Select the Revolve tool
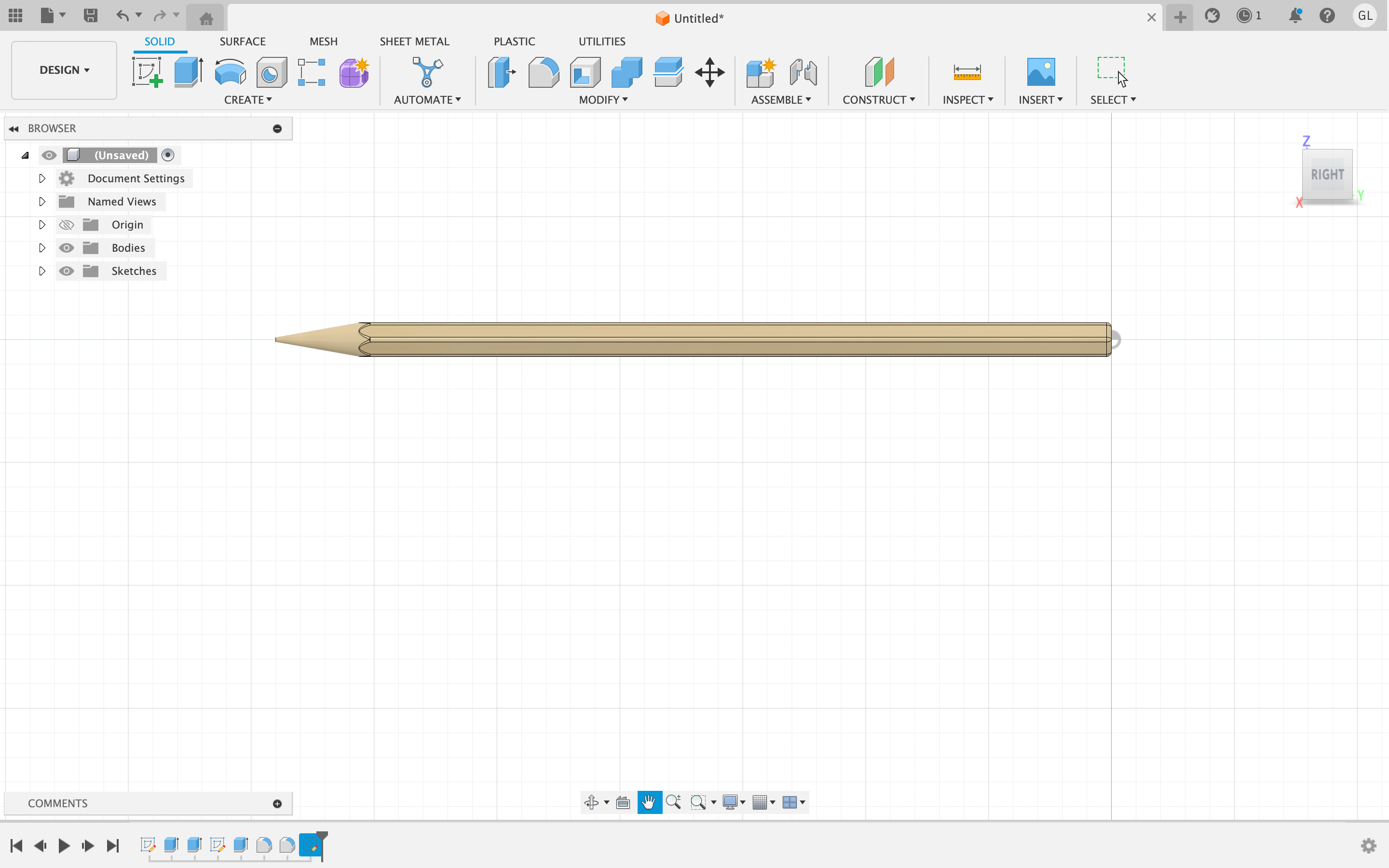 tap(230, 72)
